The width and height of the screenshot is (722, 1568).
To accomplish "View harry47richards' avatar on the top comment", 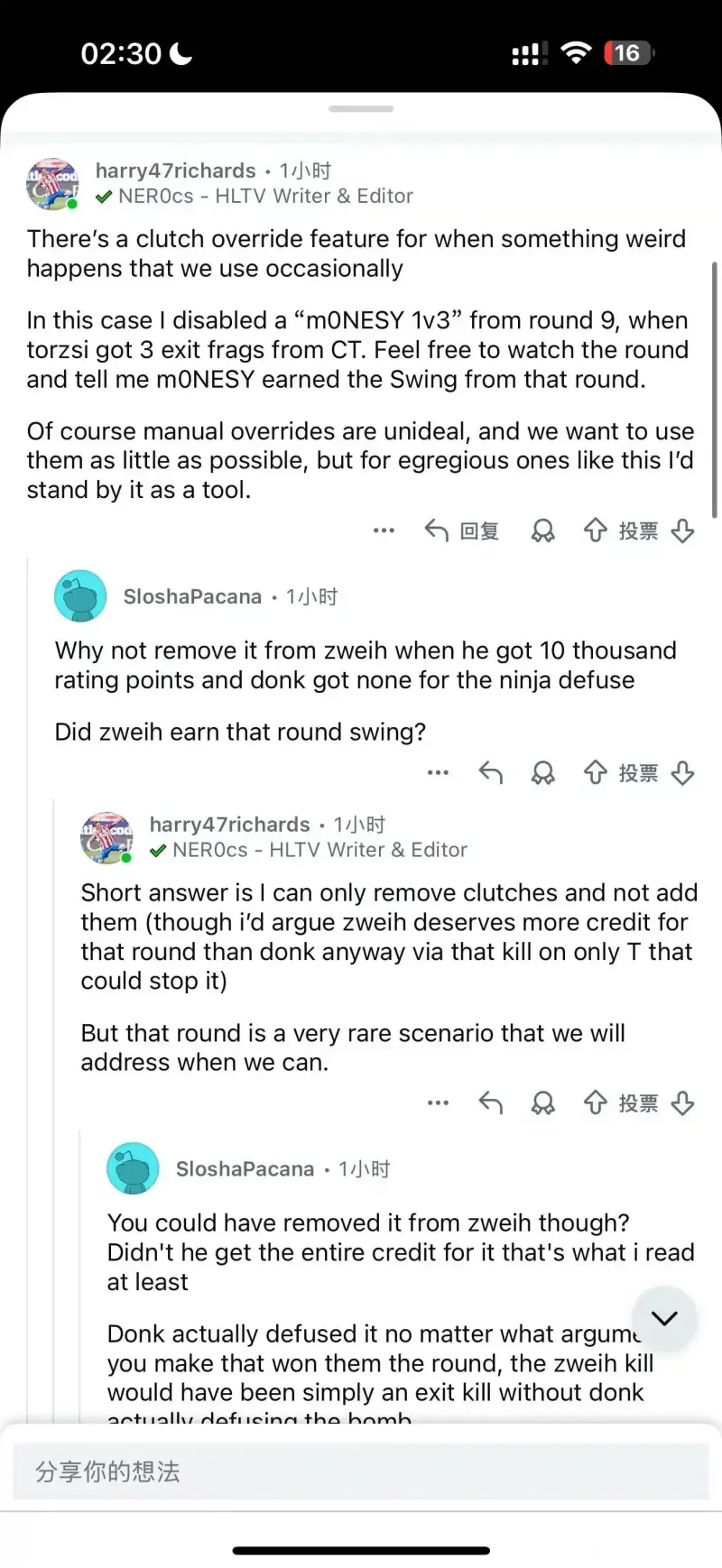I will coord(52,183).
